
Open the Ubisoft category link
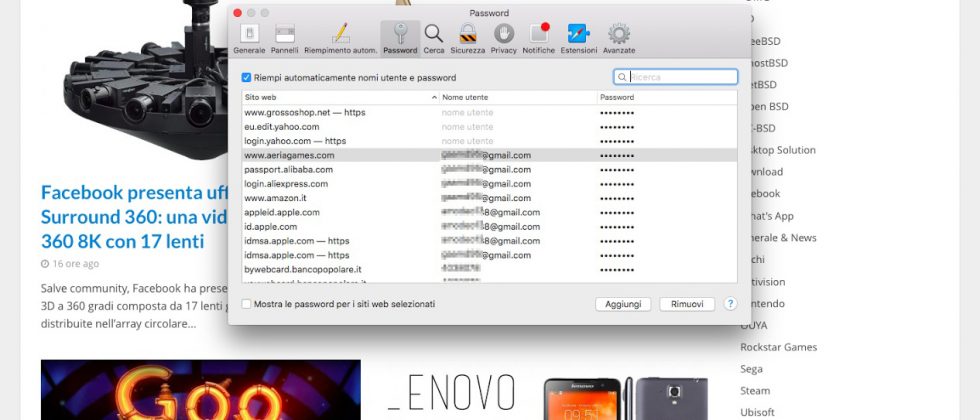tap(758, 412)
